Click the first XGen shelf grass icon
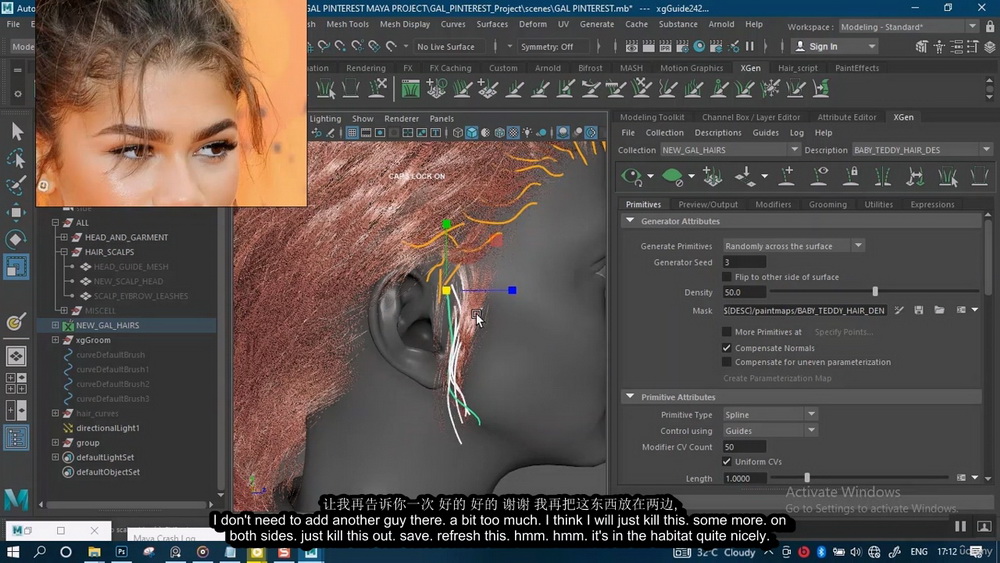Viewport: 1000px width, 563px height. tap(326, 88)
